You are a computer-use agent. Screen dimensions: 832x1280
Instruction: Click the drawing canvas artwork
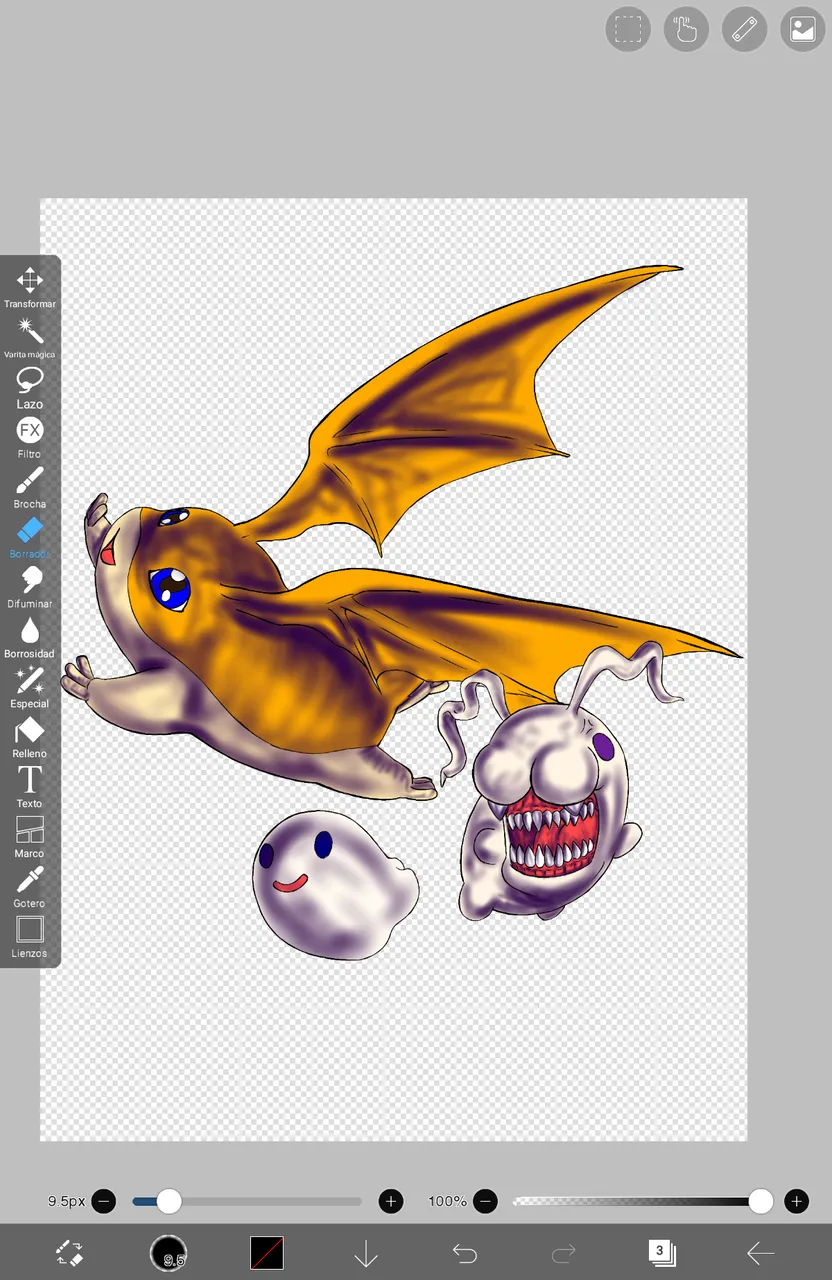point(393,669)
